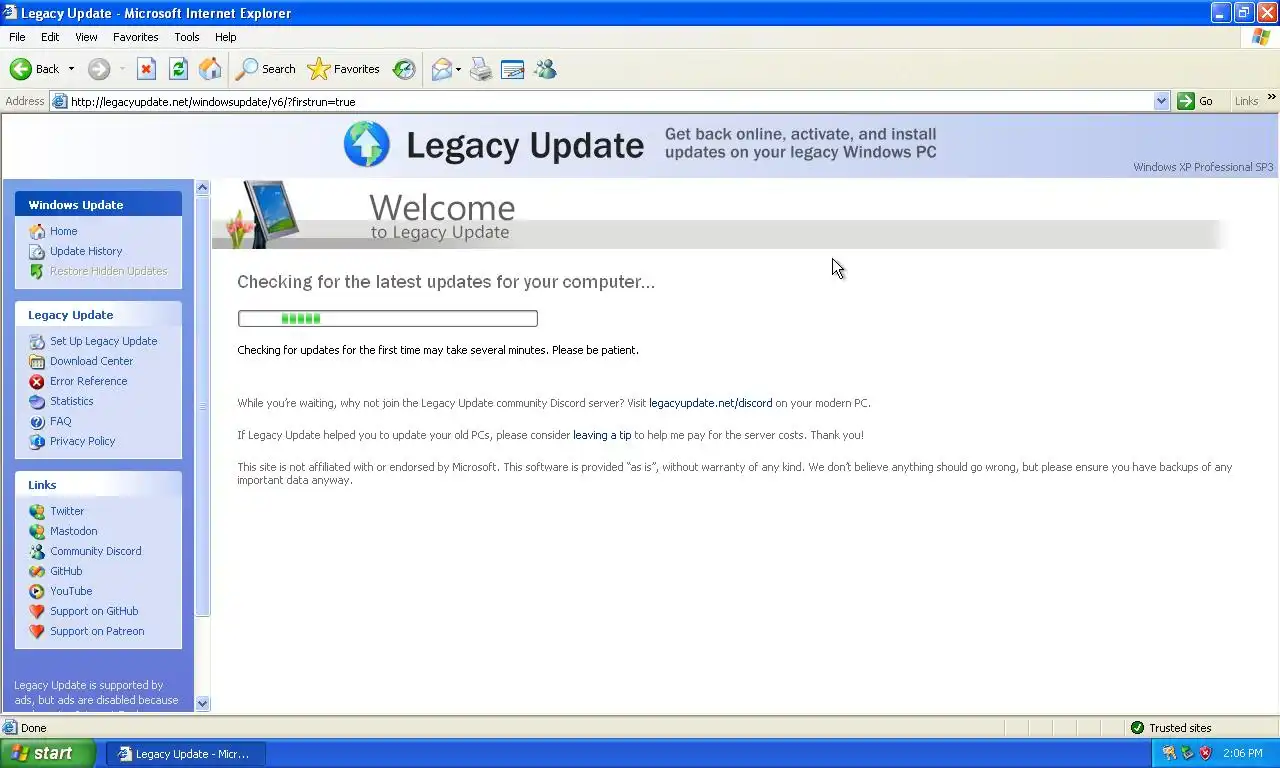Click the Legacy Update globe logo
This screenshot has height=768, width=1280.
366,145
